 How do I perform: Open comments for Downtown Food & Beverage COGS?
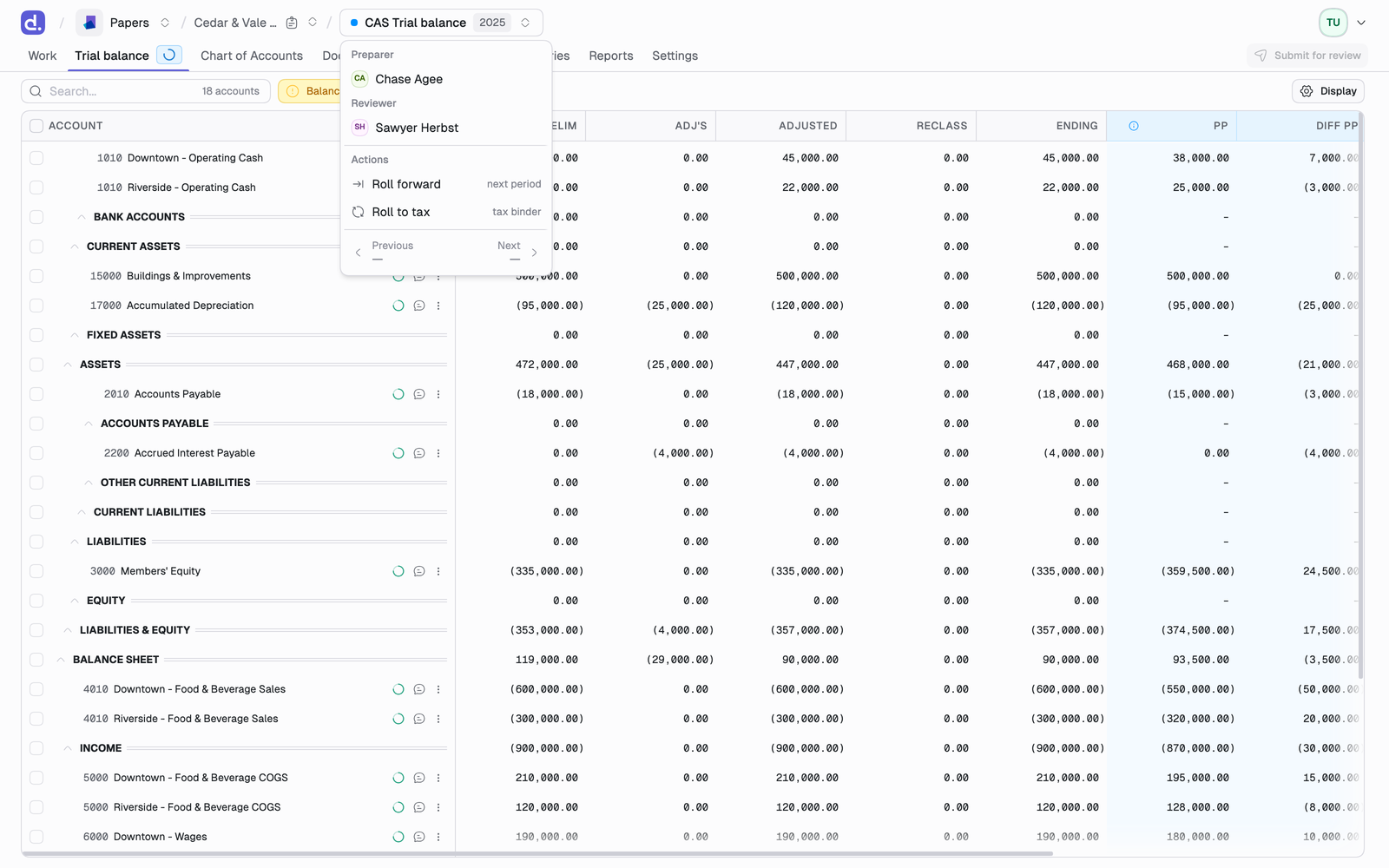click(419, 778)
